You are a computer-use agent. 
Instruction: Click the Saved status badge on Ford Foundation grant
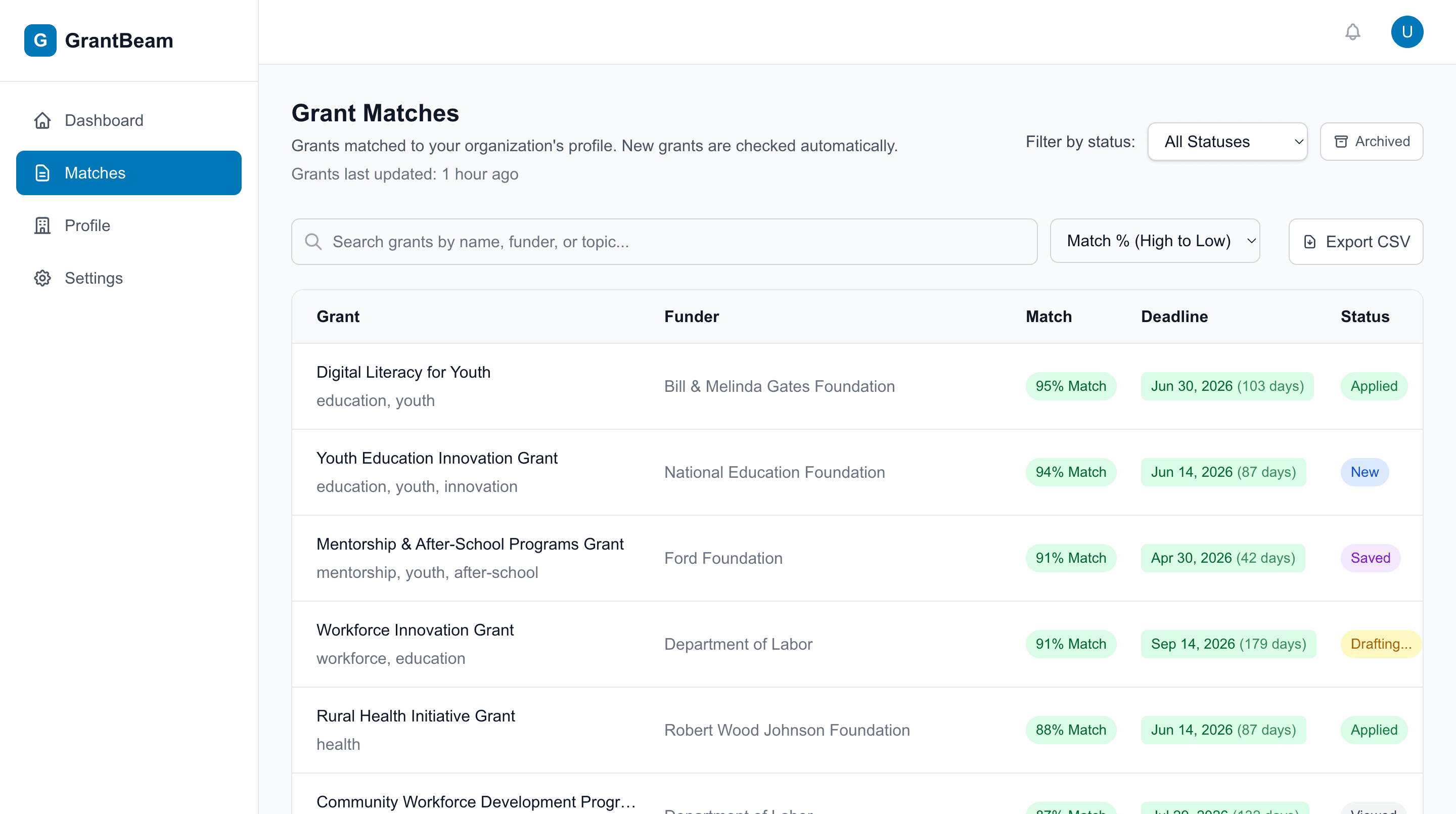coord(1370,558)
